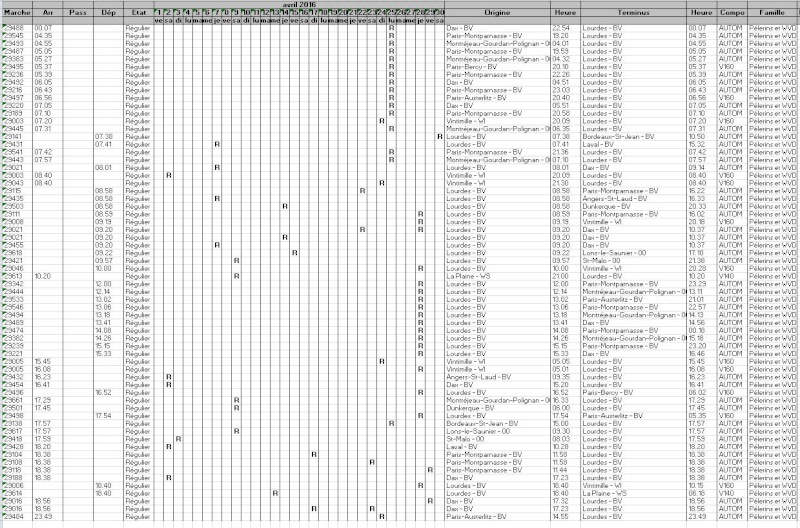Select the Famille column header
800x528 pixels.
771,12
